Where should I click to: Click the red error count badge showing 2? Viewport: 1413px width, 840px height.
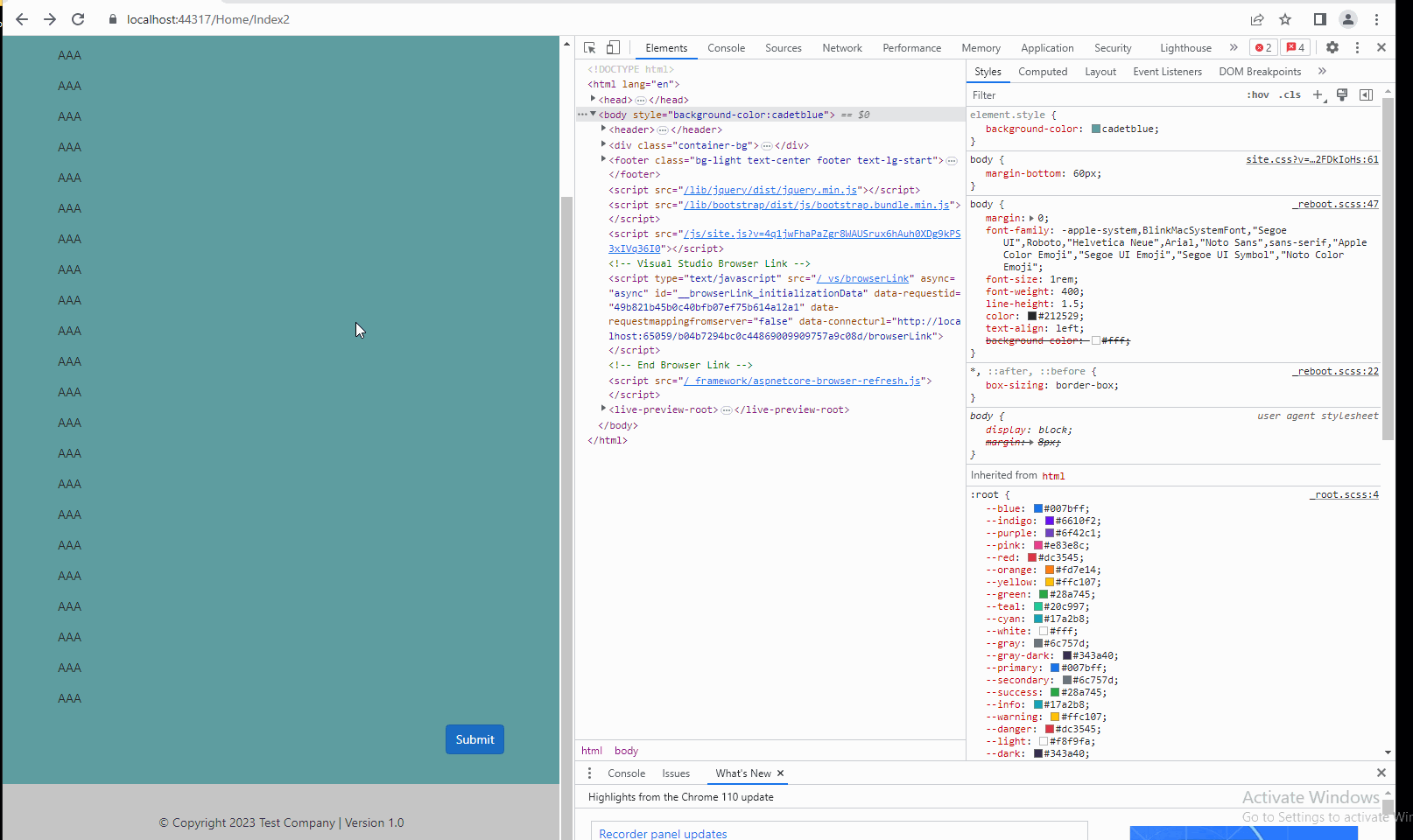[1263, 47]
